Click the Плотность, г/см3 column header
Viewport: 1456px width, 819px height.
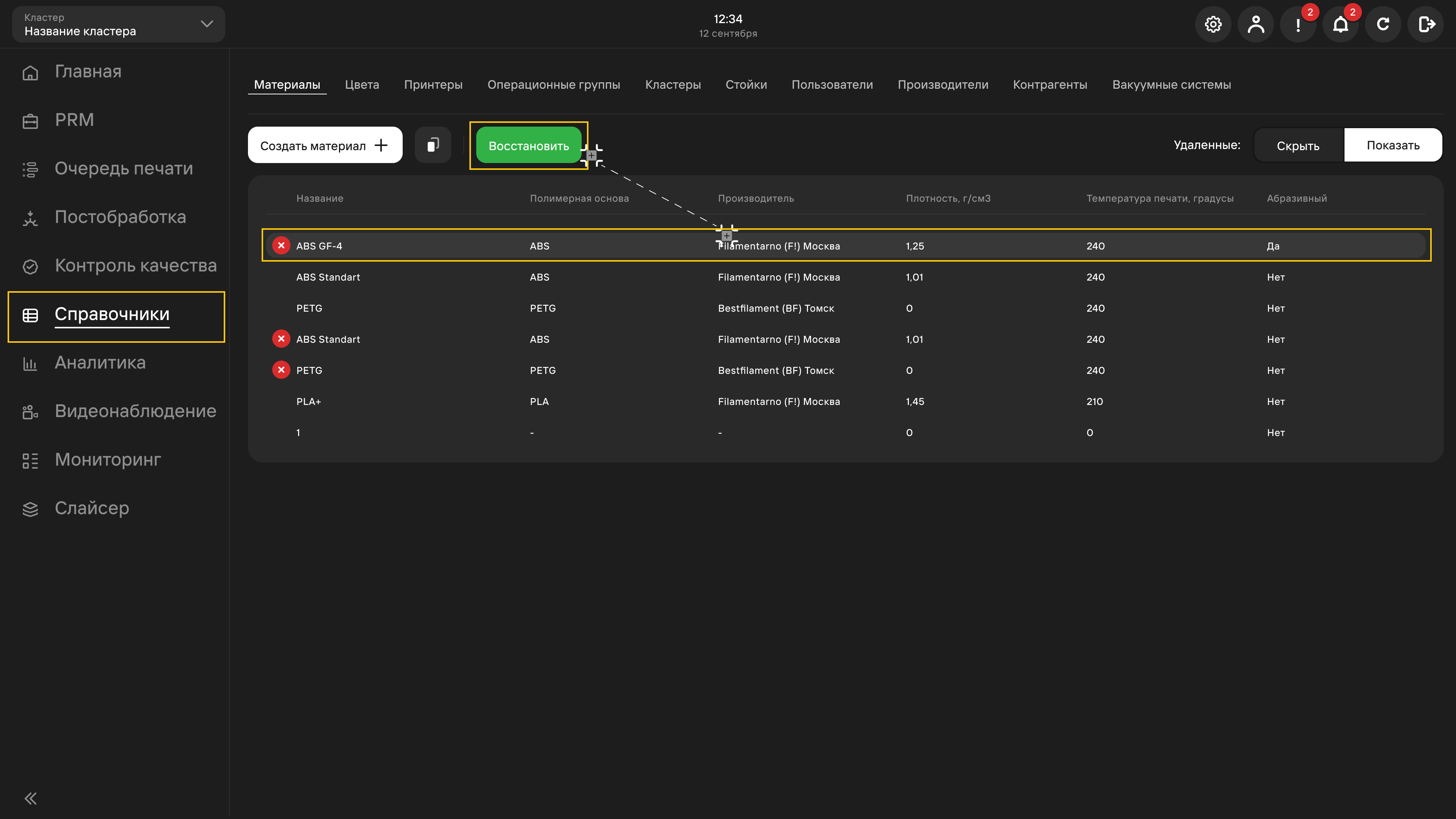[x=948, y=198]
